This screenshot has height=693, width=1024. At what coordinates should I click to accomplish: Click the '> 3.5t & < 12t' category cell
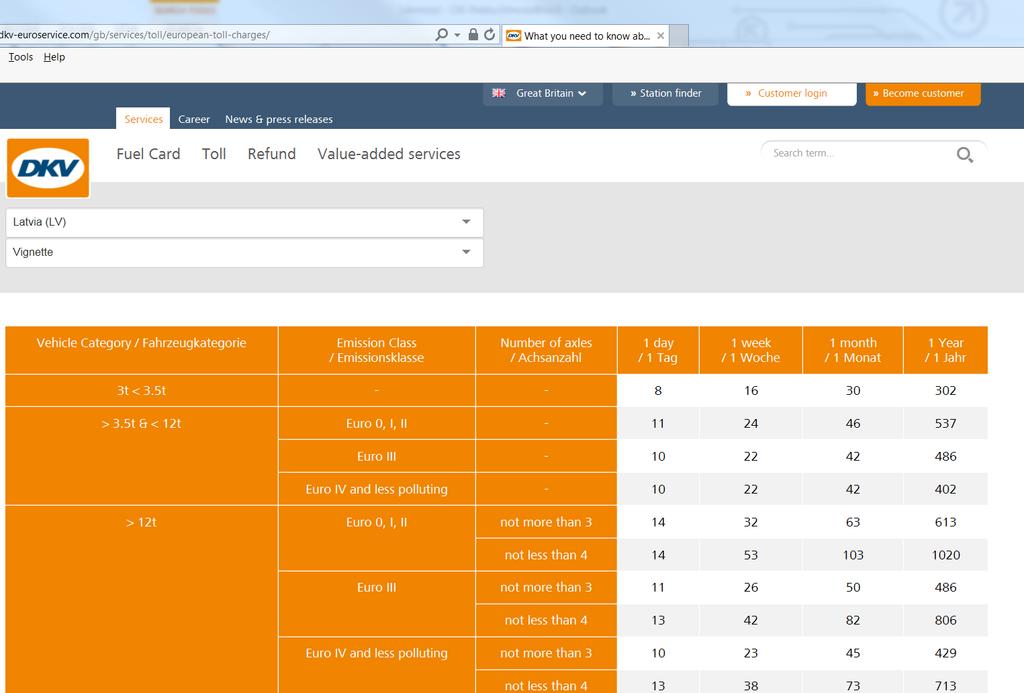coord(142,456)
